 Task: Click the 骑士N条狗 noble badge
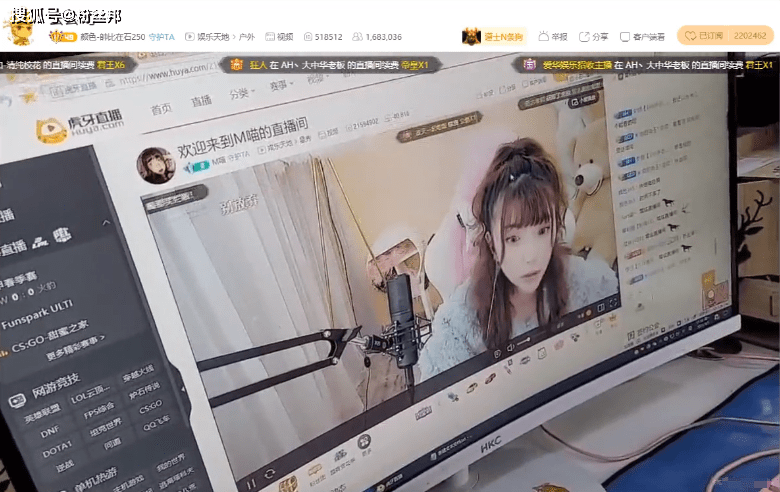pos(494,37)
